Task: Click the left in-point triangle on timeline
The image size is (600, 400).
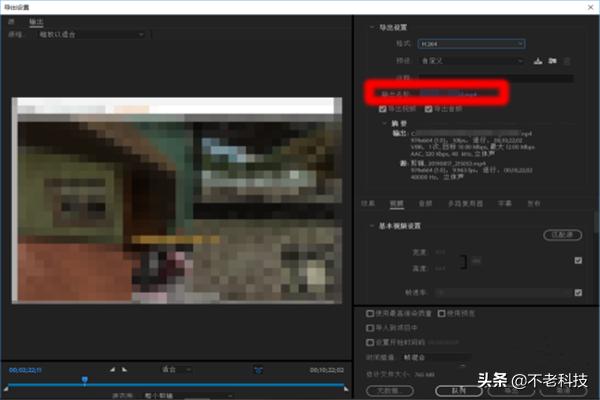Action: 6,389
